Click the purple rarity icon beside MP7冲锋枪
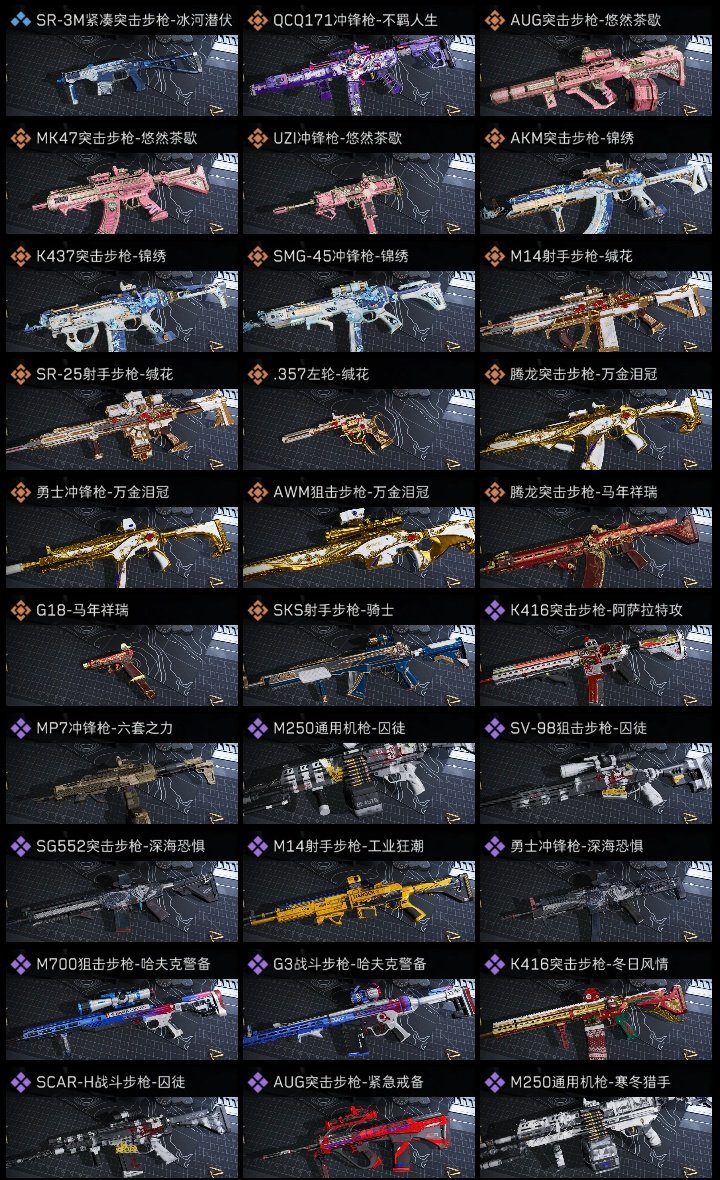 20,728
